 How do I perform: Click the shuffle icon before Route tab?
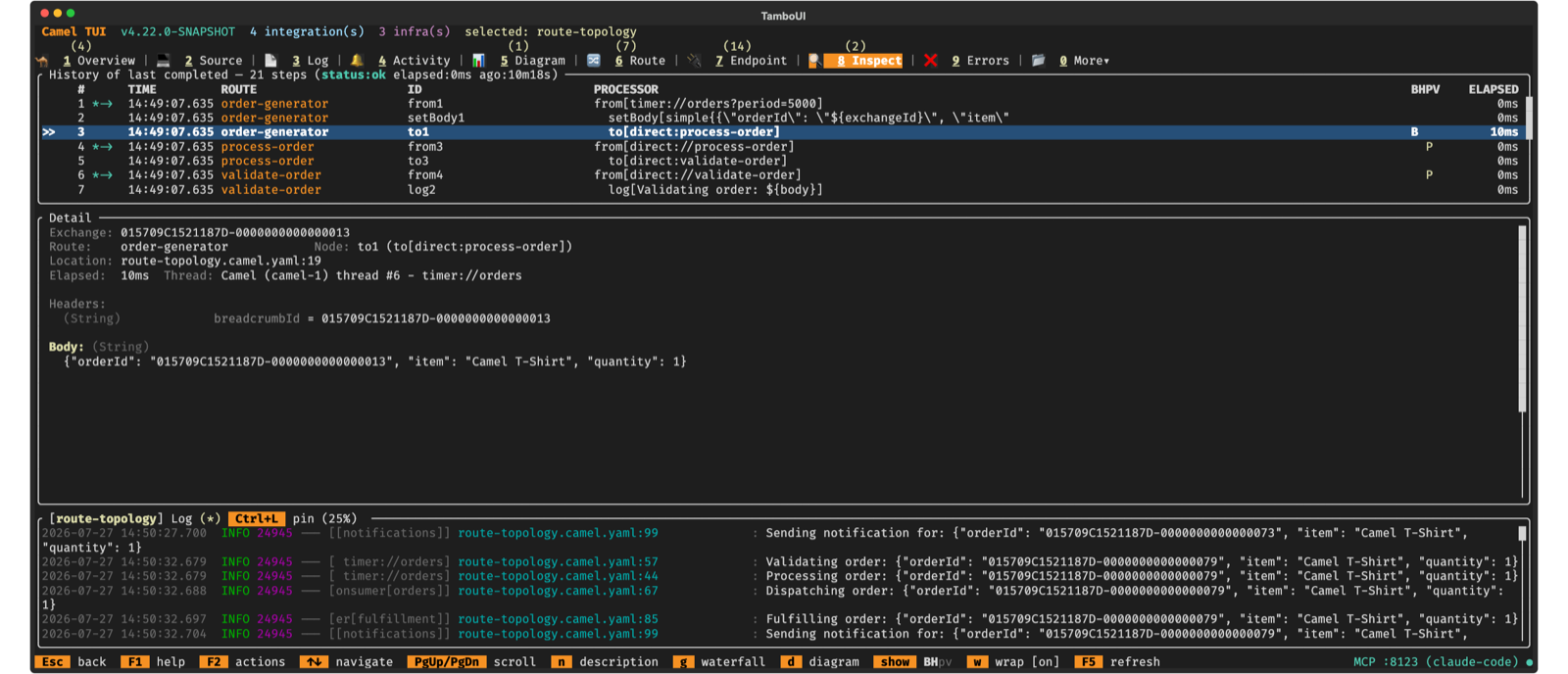tap(594, 61)
